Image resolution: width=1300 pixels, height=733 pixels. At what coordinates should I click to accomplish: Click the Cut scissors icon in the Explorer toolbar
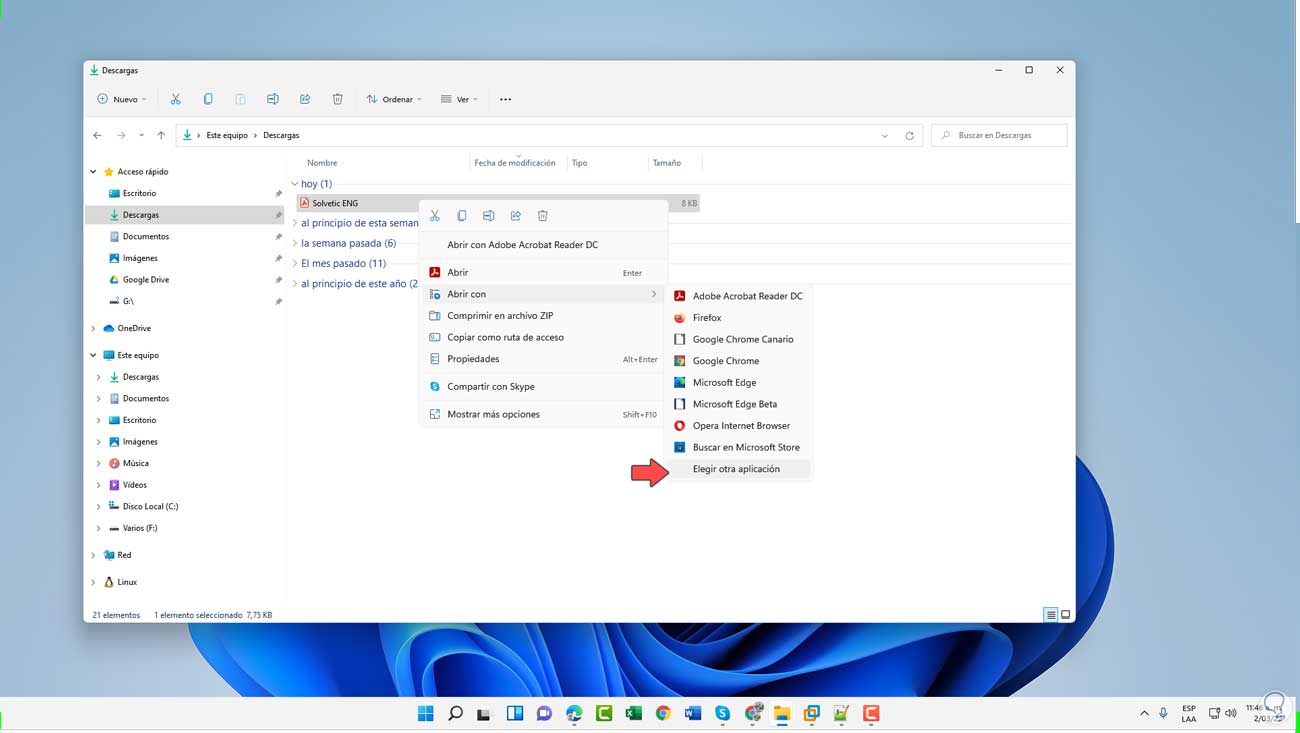175,99
